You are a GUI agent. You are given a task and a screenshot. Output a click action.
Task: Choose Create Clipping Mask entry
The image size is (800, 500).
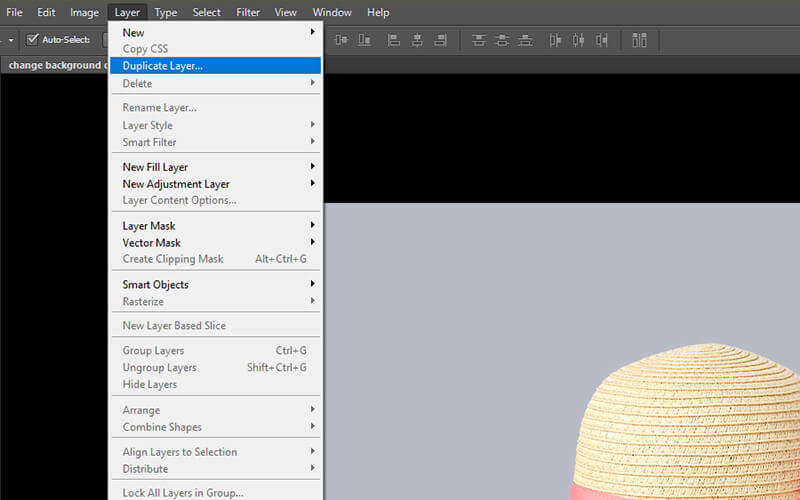[215, 259]
